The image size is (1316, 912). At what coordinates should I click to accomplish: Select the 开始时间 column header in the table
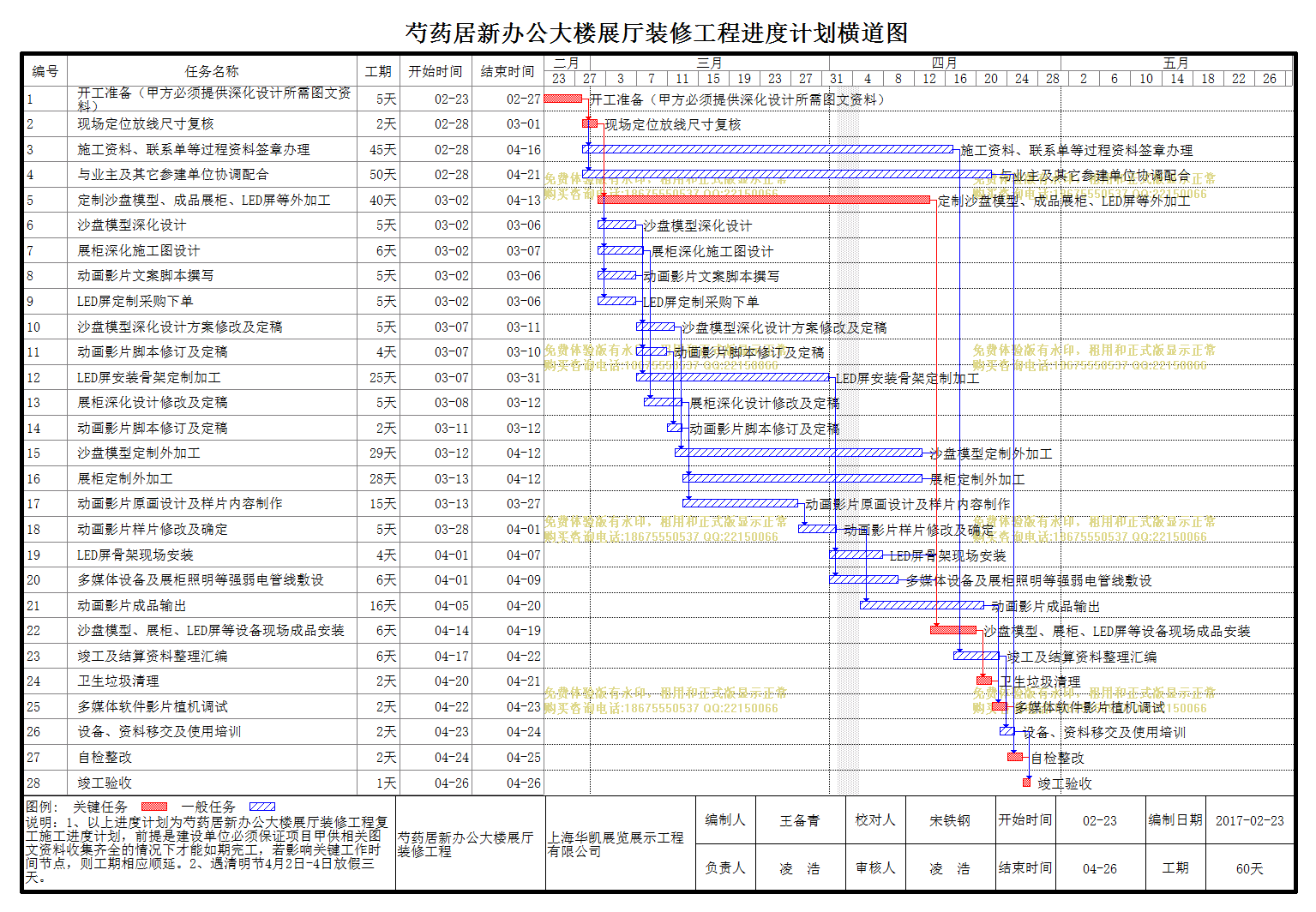coord(436,71)
